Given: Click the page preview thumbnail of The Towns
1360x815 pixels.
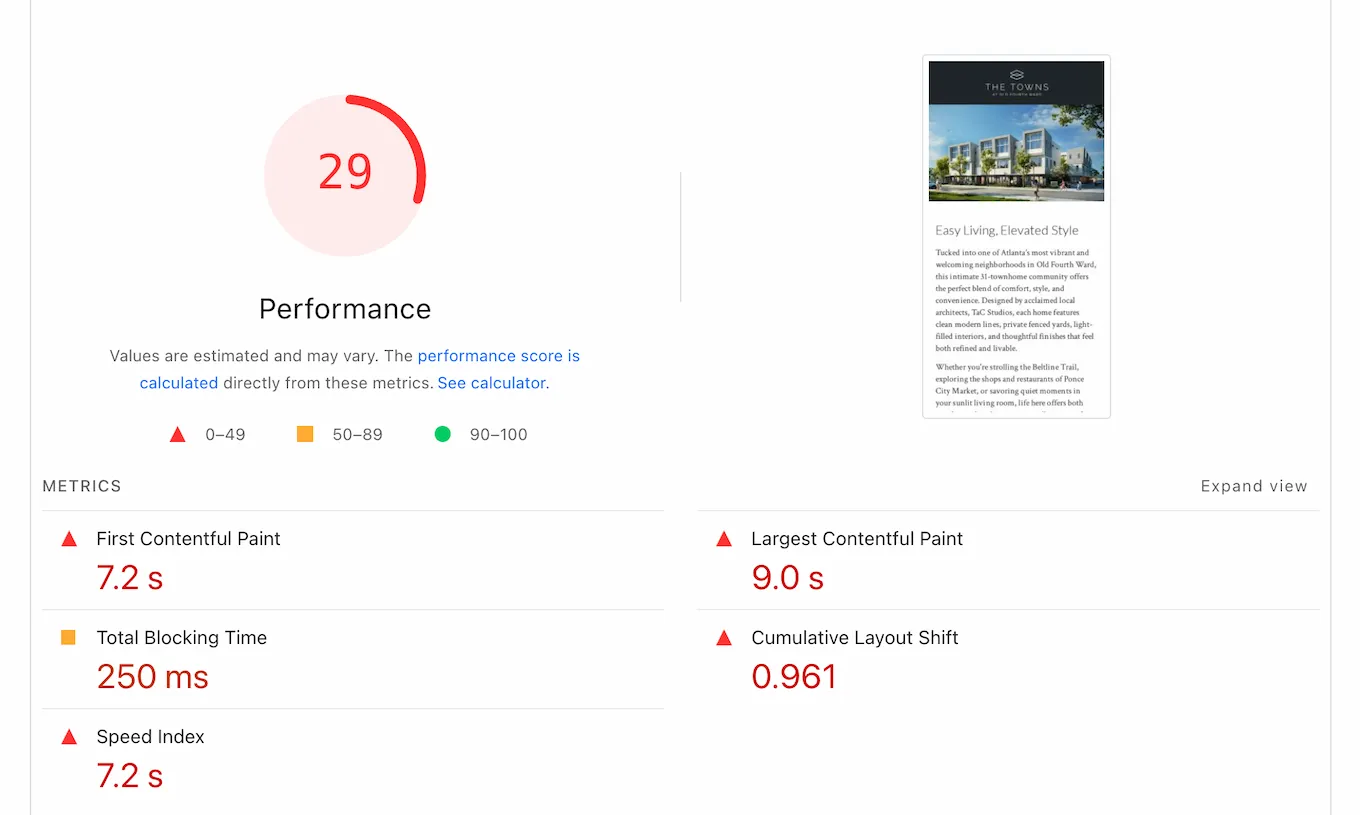Looking at the screenshot, I should (x=1016, y=236).
